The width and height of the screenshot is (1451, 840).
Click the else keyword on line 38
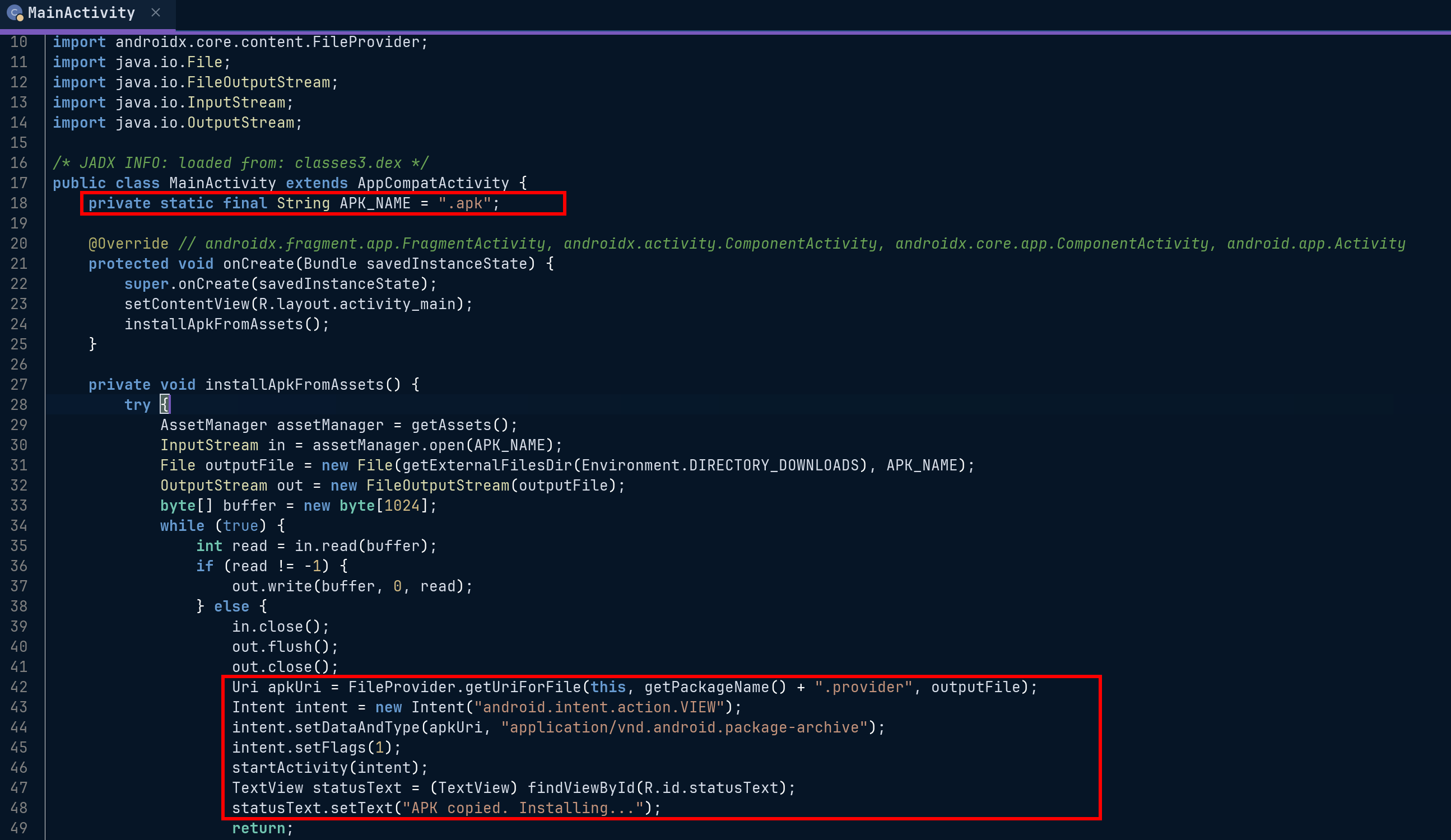click(x=231, y=606)
